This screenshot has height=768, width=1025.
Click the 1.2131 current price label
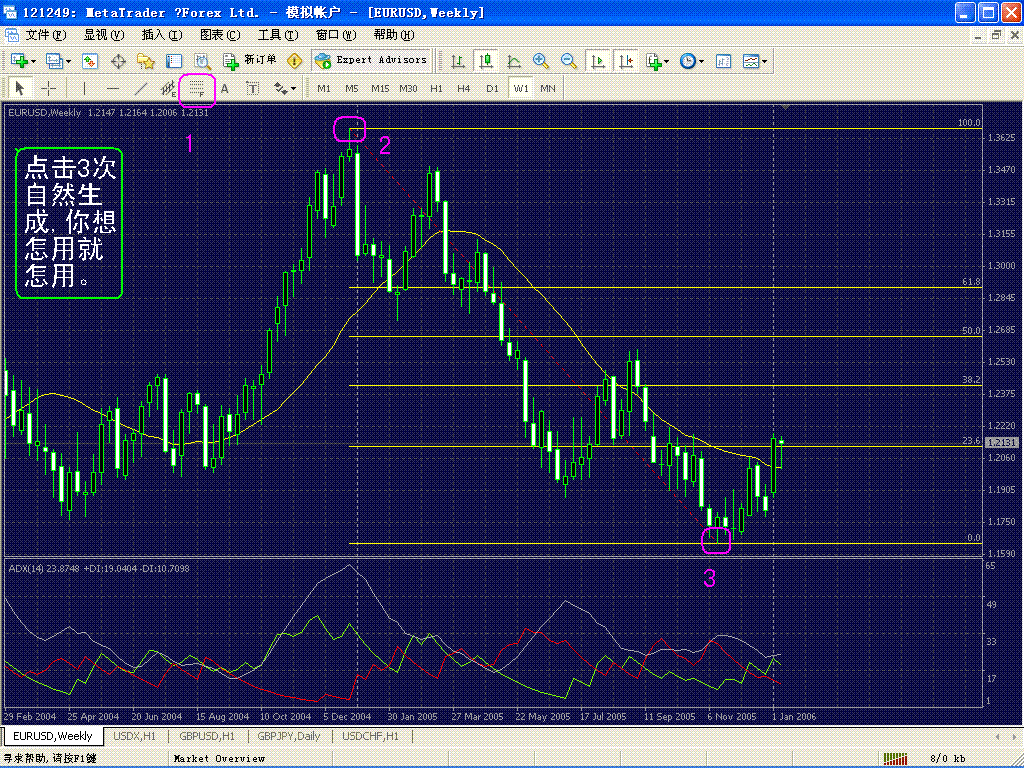tap(1001, 442)
